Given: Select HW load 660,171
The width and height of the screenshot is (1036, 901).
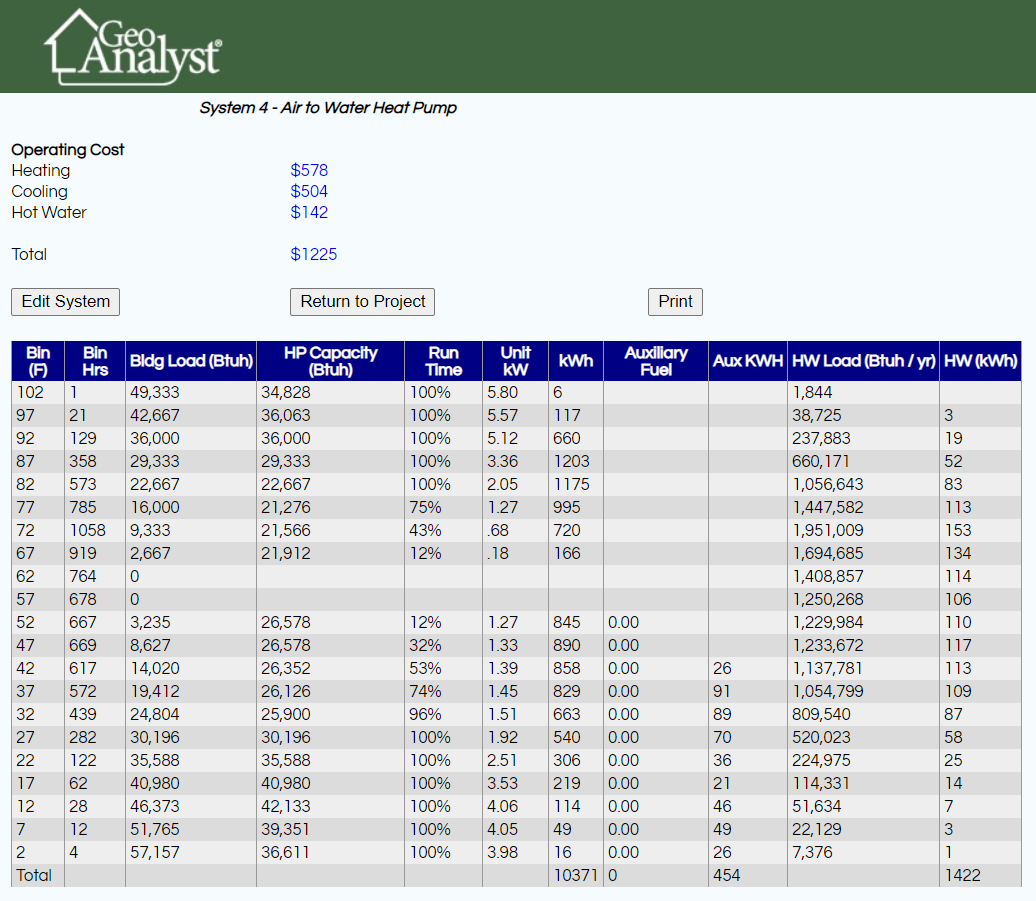Looking at the screenshot, I should pos(821,462).
